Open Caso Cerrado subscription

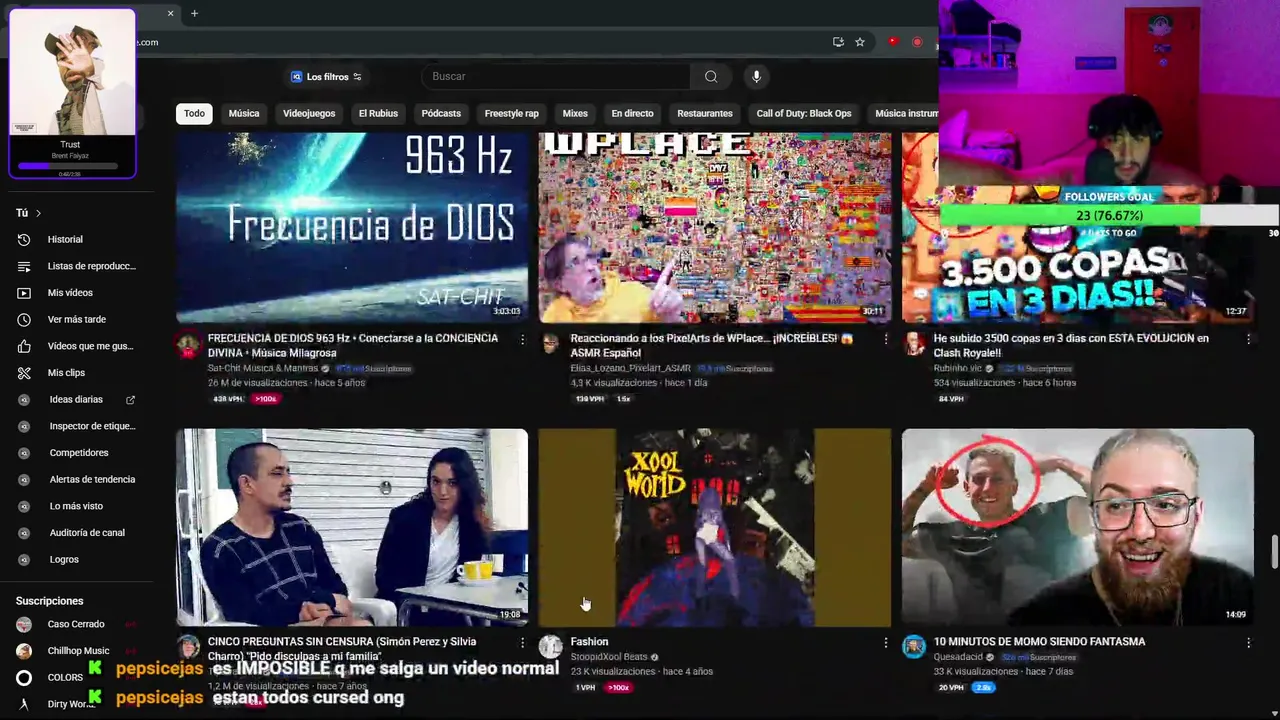[x=75, y=624]
